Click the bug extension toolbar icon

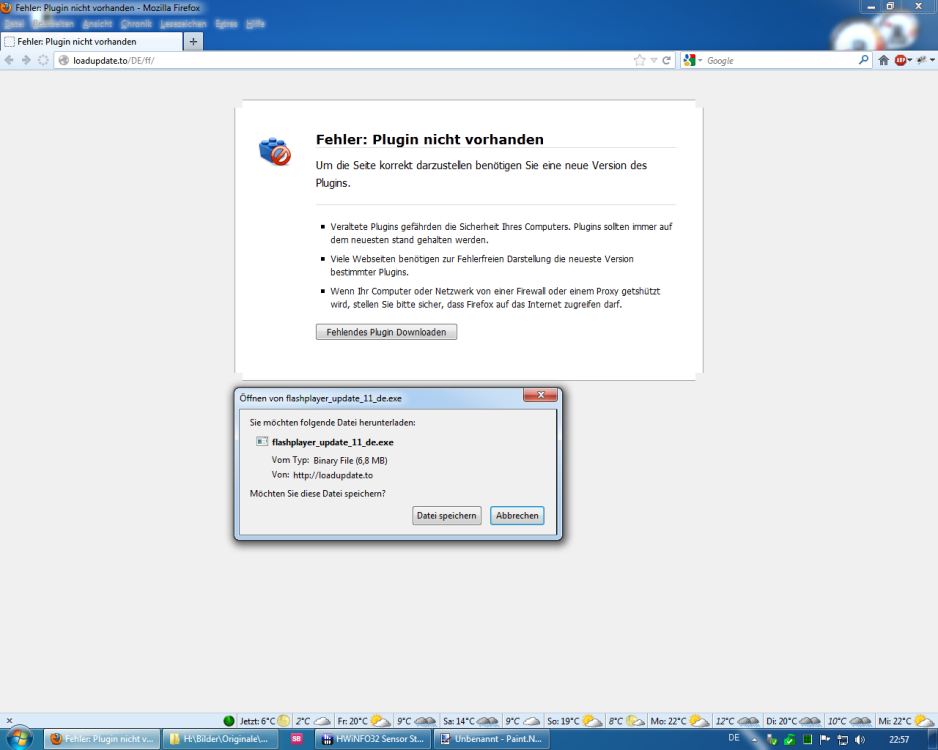922,60
